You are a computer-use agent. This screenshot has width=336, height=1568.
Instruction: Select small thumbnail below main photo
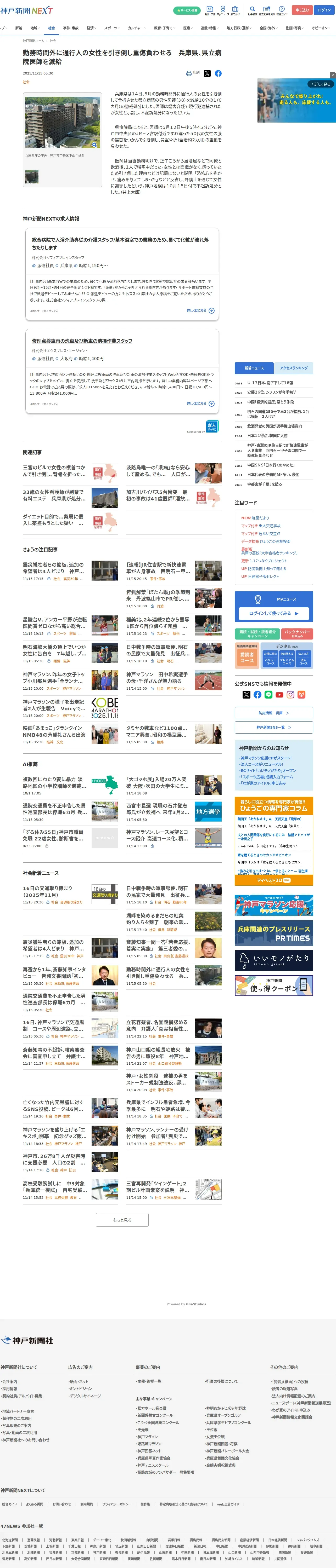click(x=32, y=176)
